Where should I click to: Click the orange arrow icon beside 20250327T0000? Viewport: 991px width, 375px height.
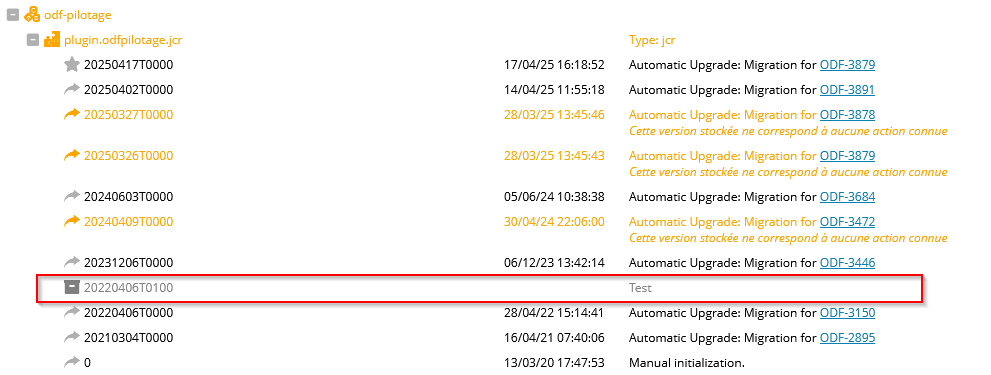click(72, 114)
